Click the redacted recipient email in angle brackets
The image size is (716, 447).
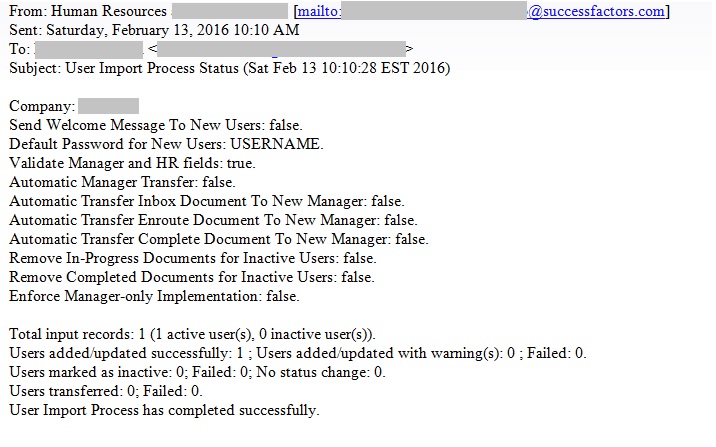281,49
